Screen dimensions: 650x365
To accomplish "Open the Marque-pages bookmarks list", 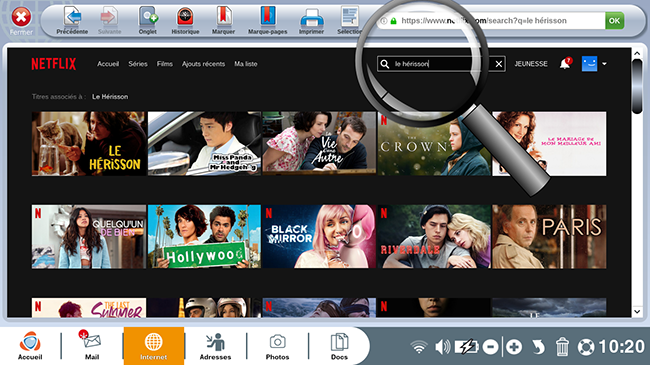I will click(268, 17).
